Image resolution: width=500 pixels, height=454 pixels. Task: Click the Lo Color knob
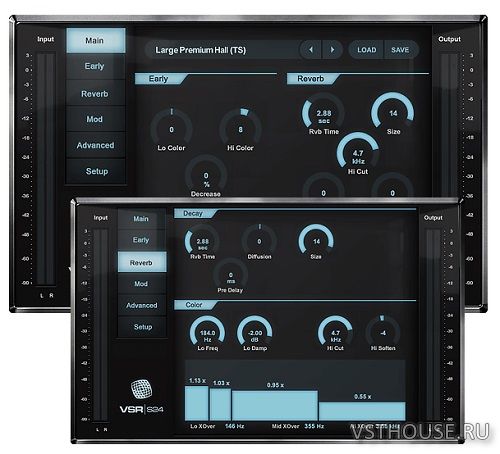(x=171, y=129)
